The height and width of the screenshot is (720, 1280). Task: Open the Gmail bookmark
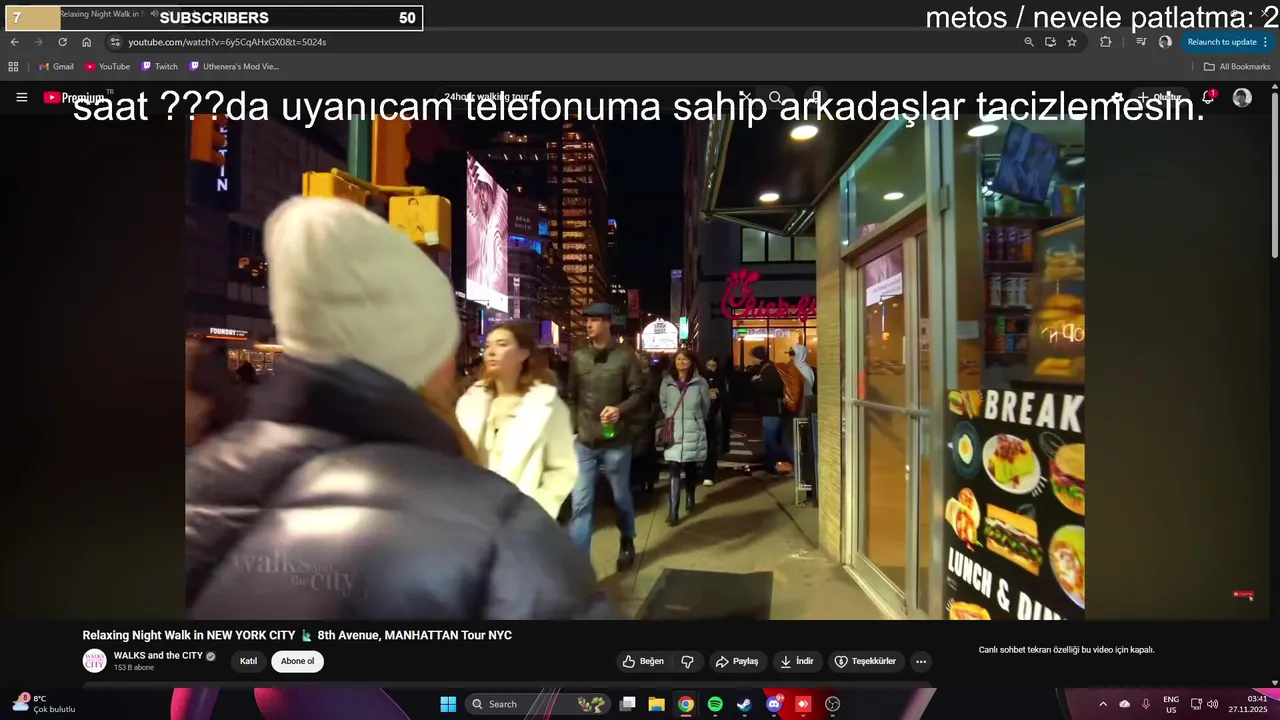(x=56, y=67)
